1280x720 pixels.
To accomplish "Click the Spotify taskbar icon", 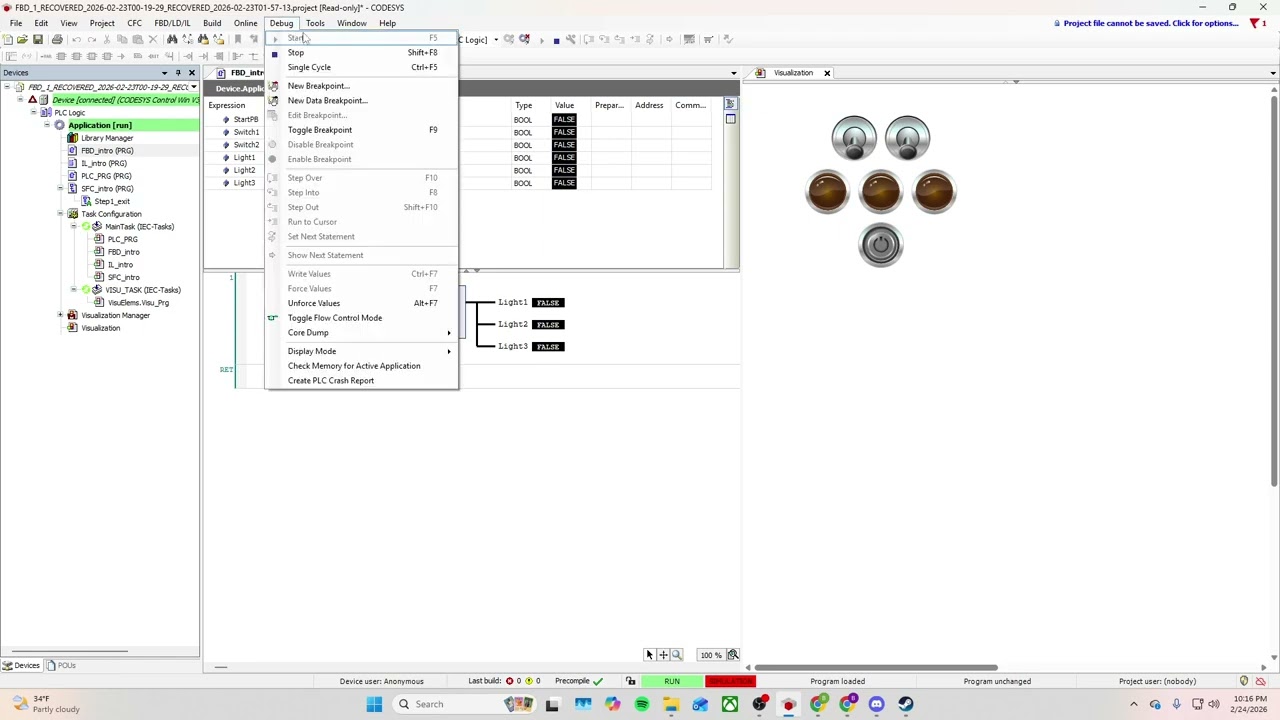I will 642,704.
